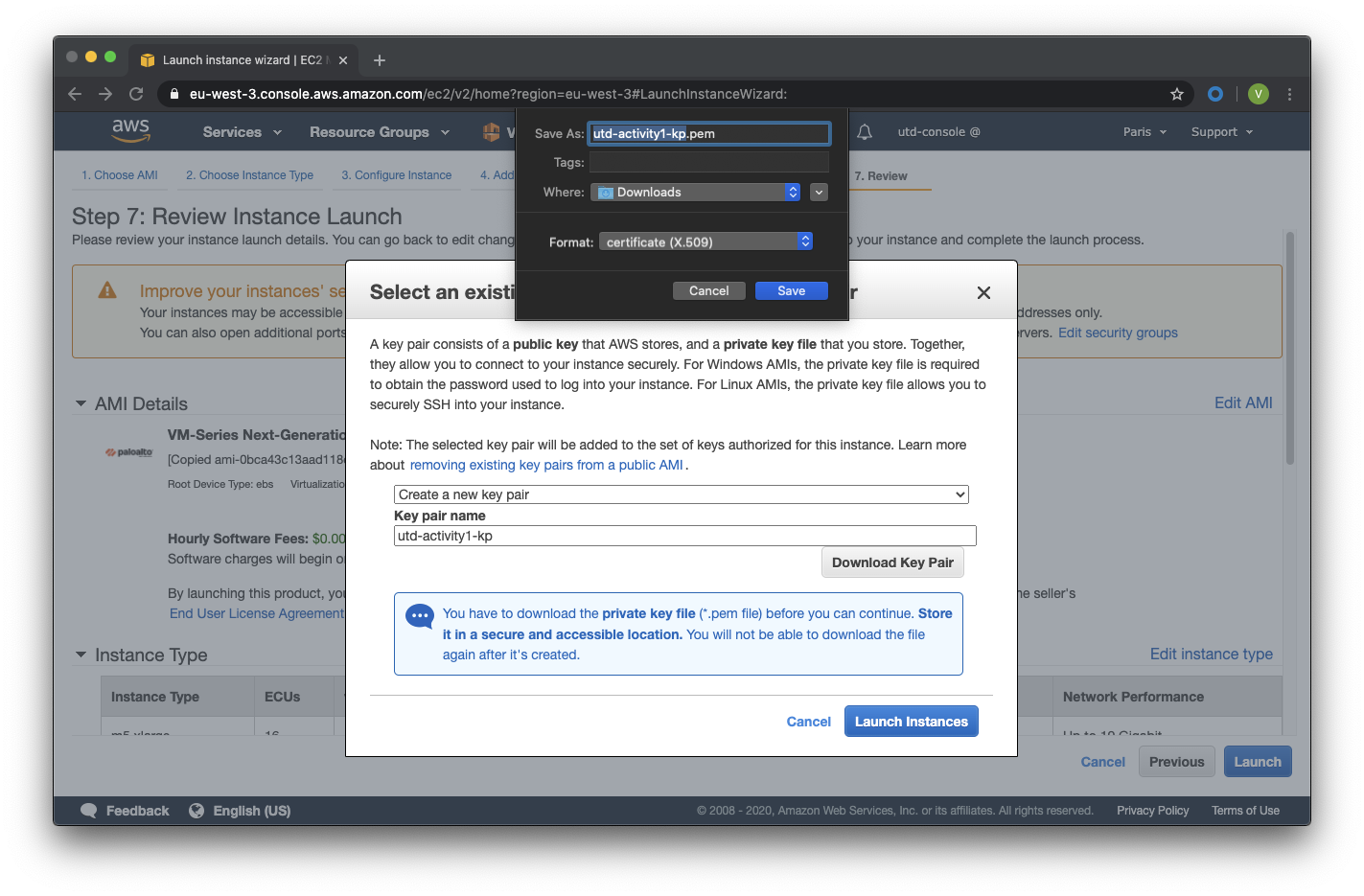Click the AWS logo home icon

pyautogui.click(x=130, y=130)
